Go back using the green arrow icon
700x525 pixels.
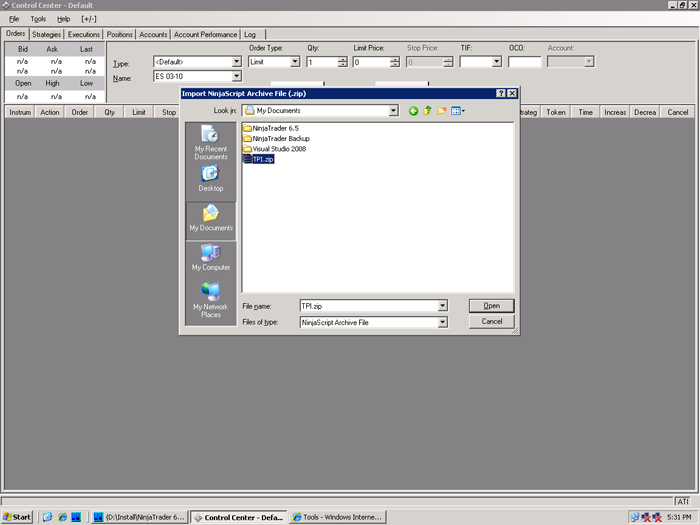point(413,111)
